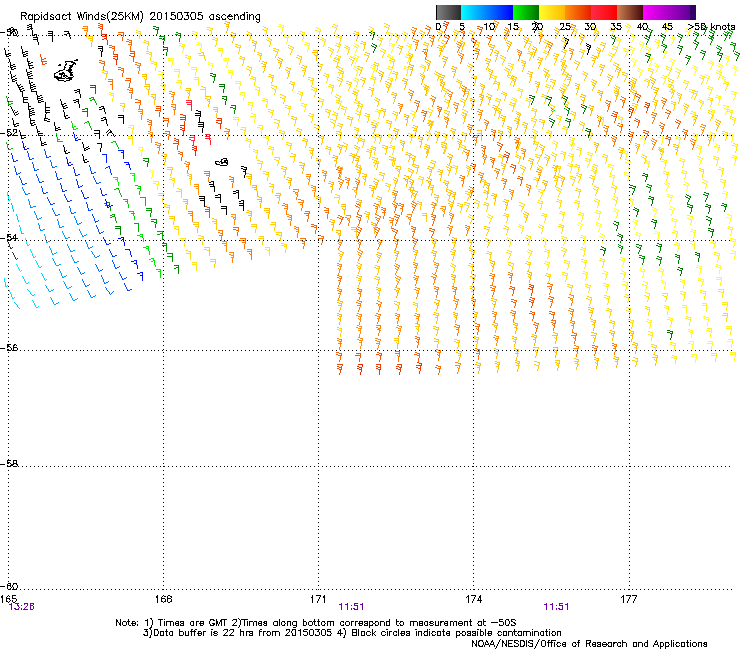Click the note line about 'Times are GMT'
740x650 pixels.
(316, 623)
